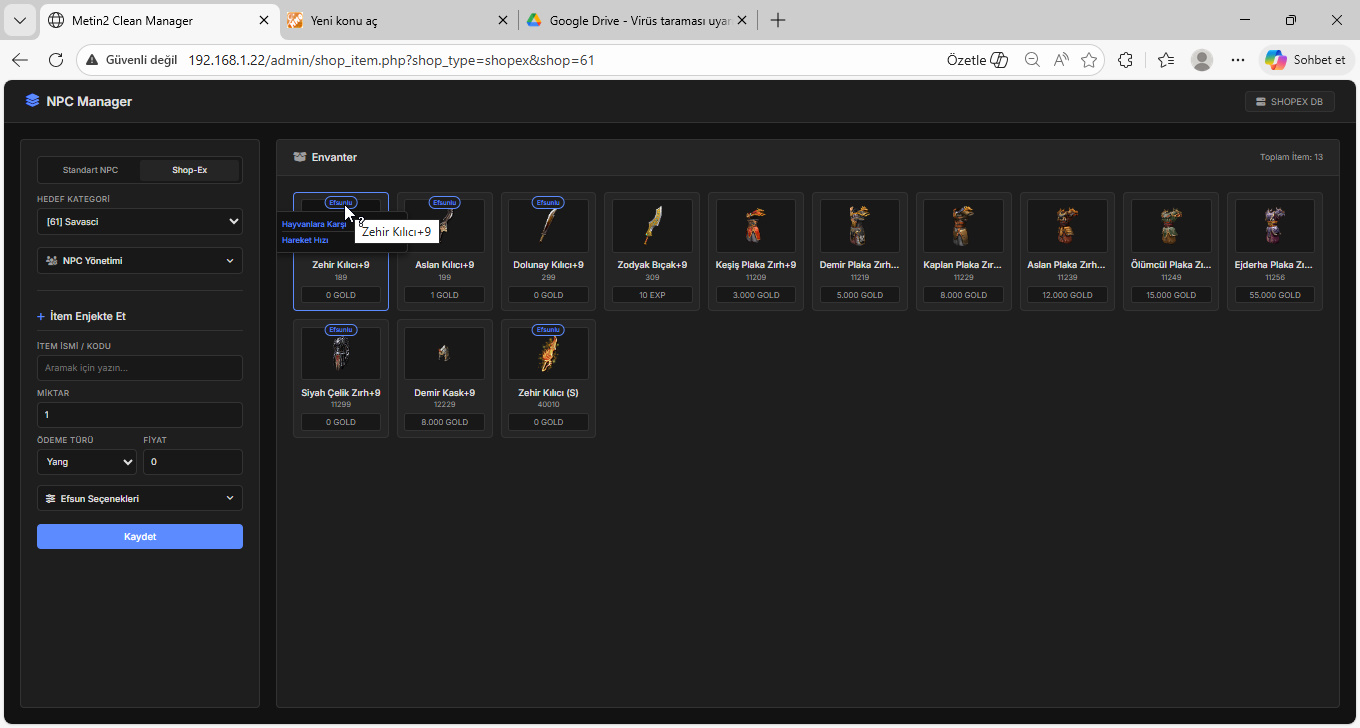Viewport: 1360px width, 728px height.
Task: Switch to the Shop-Ex mode
Action: pos(190,170)
